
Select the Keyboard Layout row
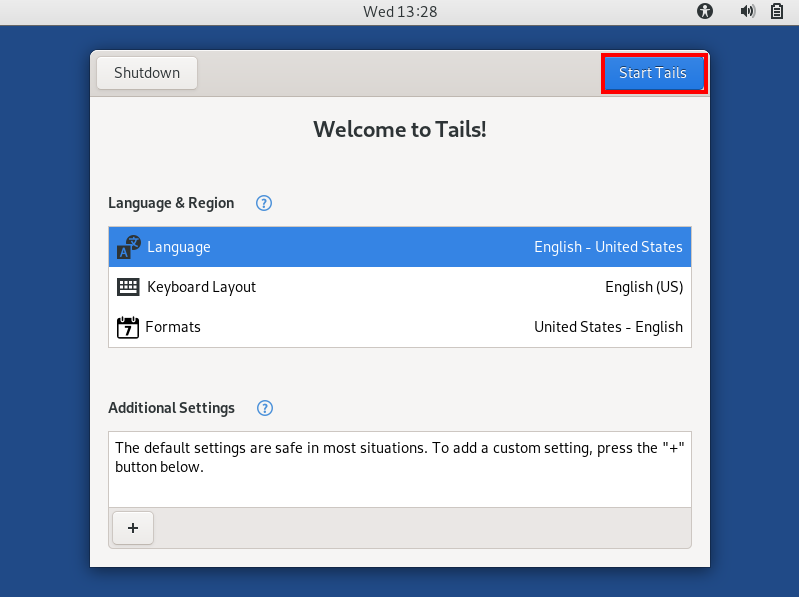[x=400, y=287]
